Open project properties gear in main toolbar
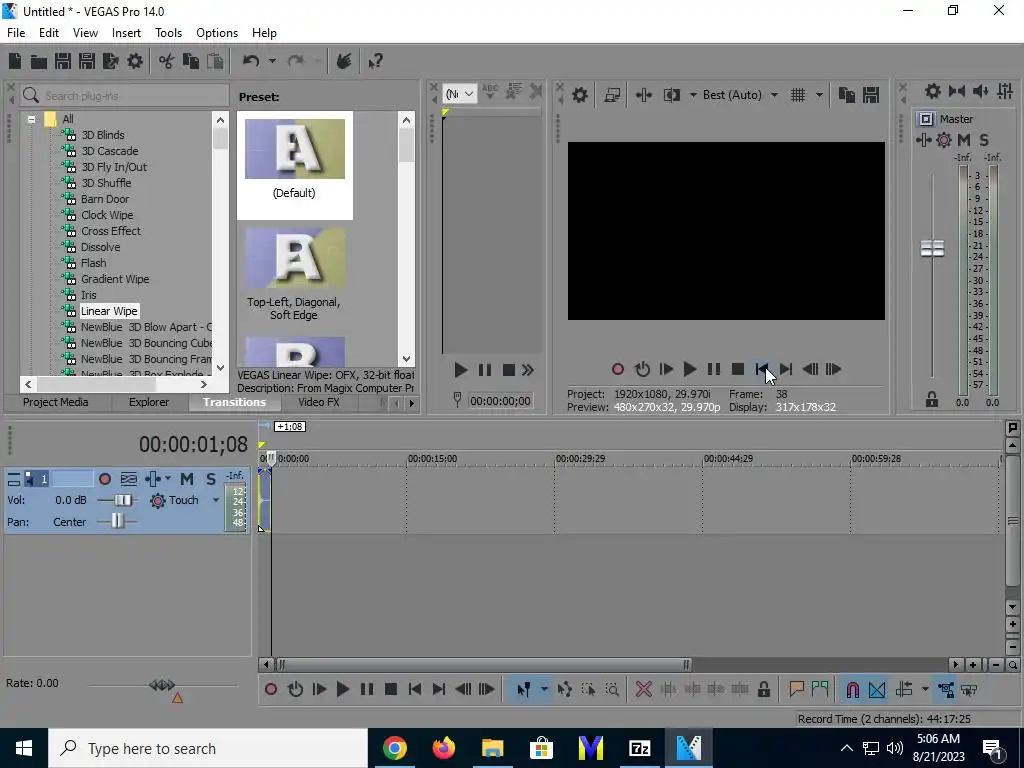1024x768 pixels. tap(135, 61)
